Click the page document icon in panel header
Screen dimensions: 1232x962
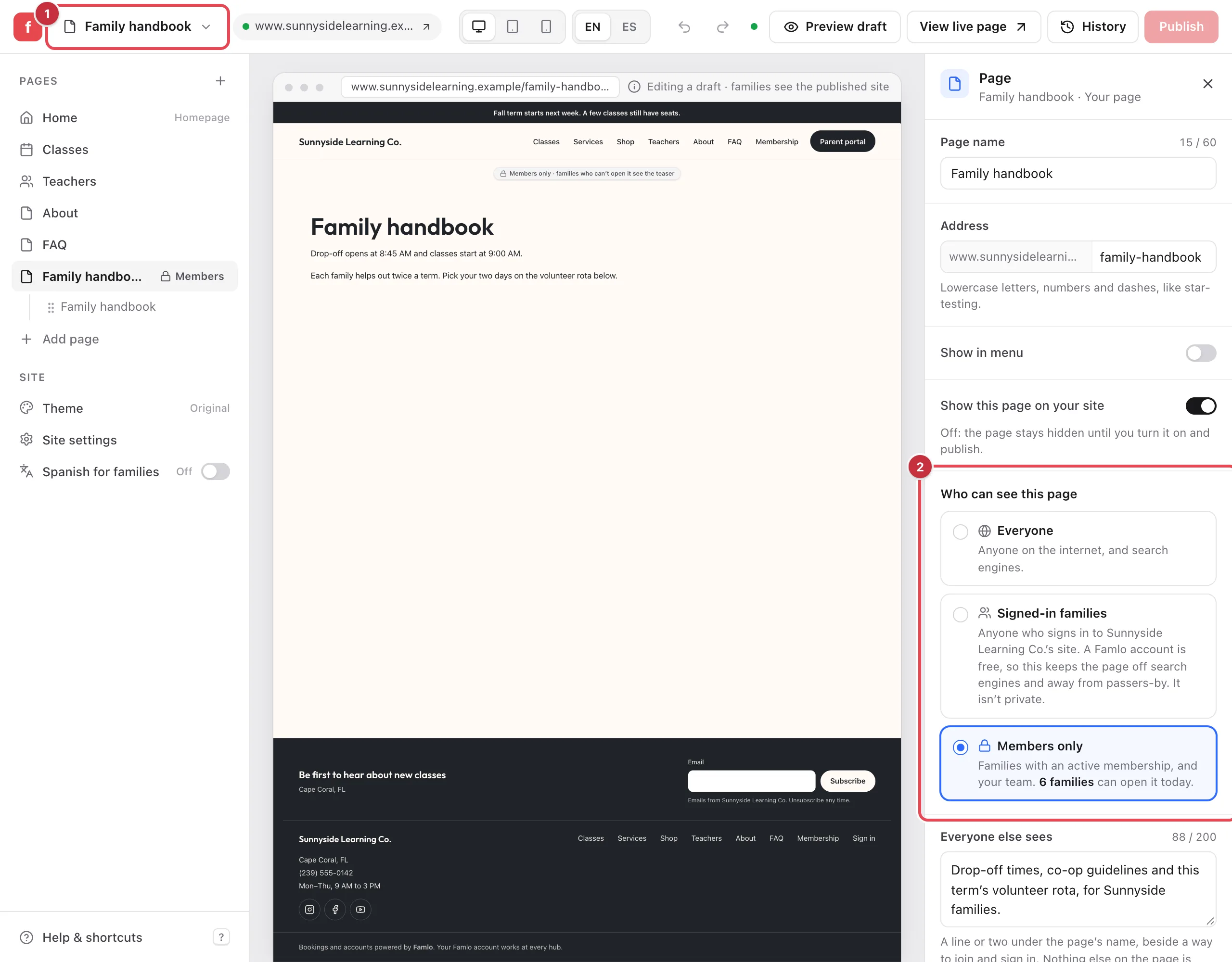[954, 84]
